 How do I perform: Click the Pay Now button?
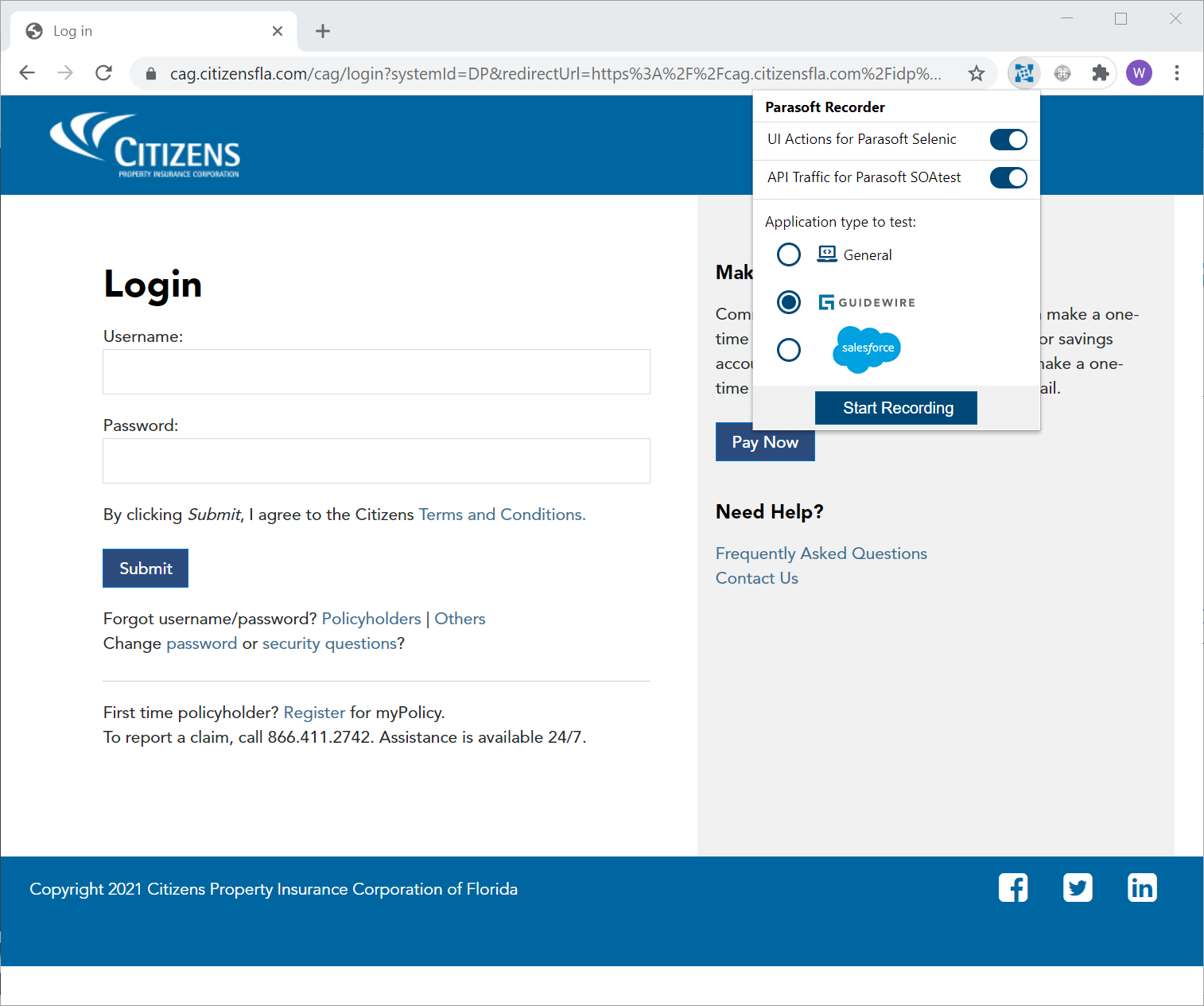[x=765, y=442]
